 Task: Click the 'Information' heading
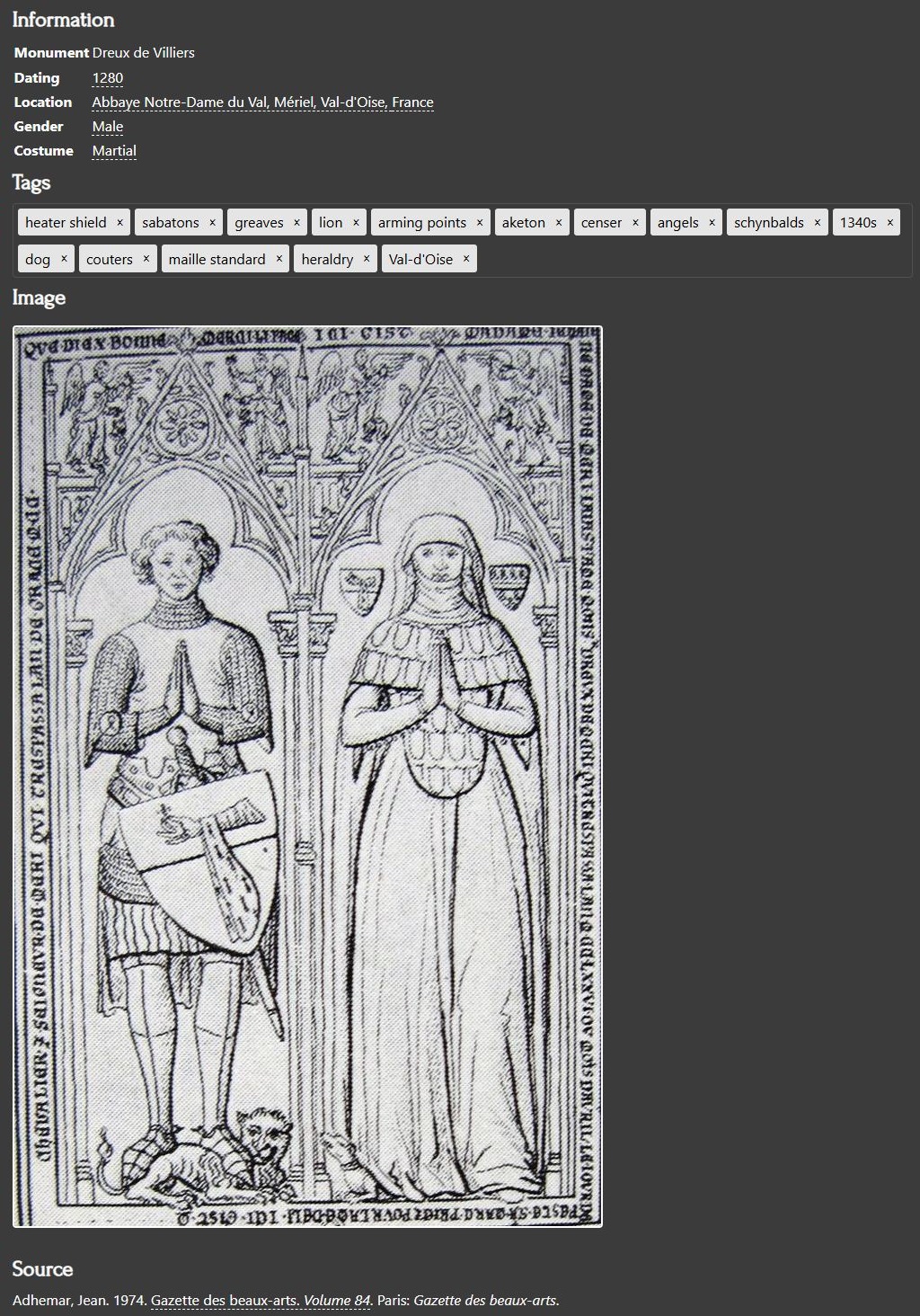tap(63, 20)
